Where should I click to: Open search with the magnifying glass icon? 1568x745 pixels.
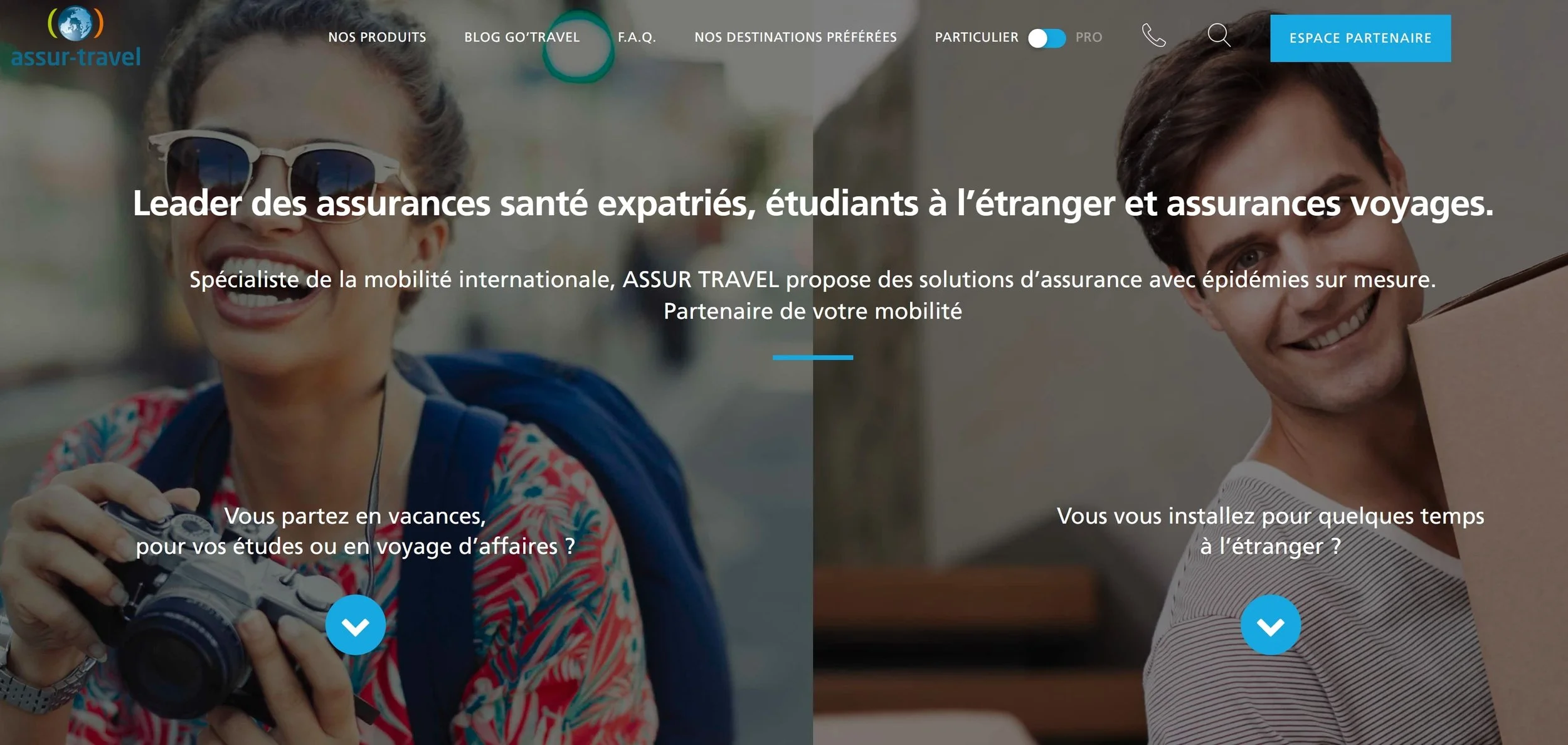pyautogui.click(x=1219, y=35)
